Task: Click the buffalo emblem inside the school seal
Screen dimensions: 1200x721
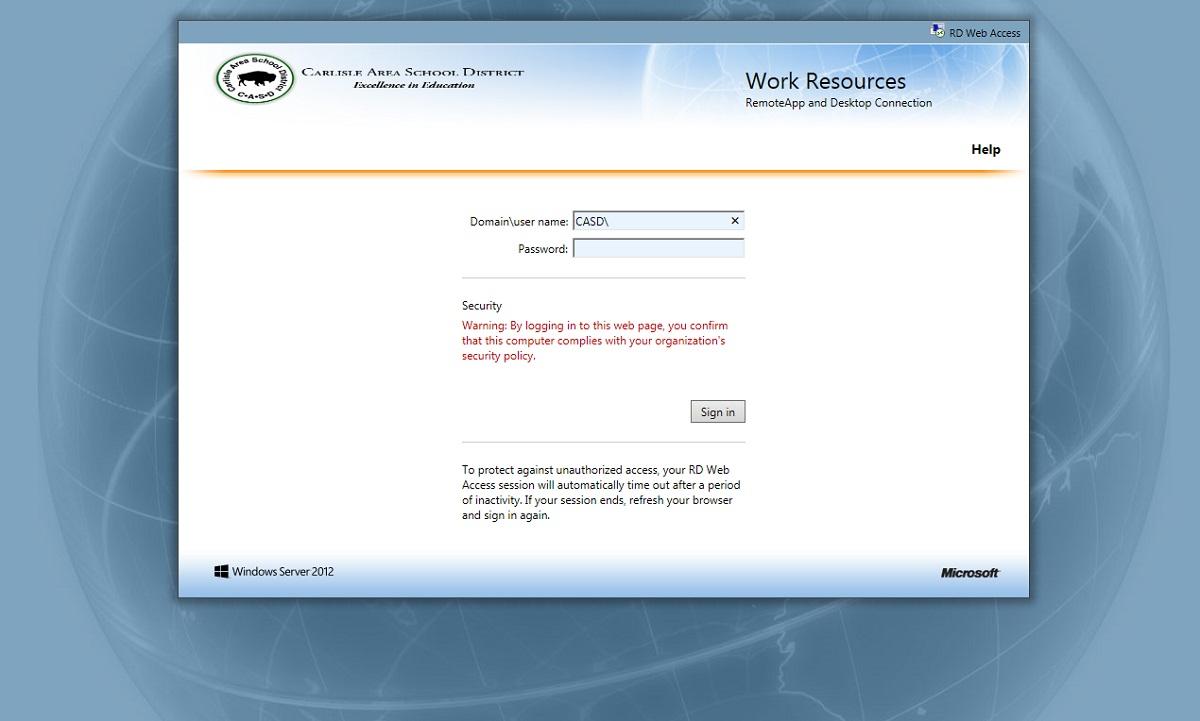Action: (x=254, y=77)
